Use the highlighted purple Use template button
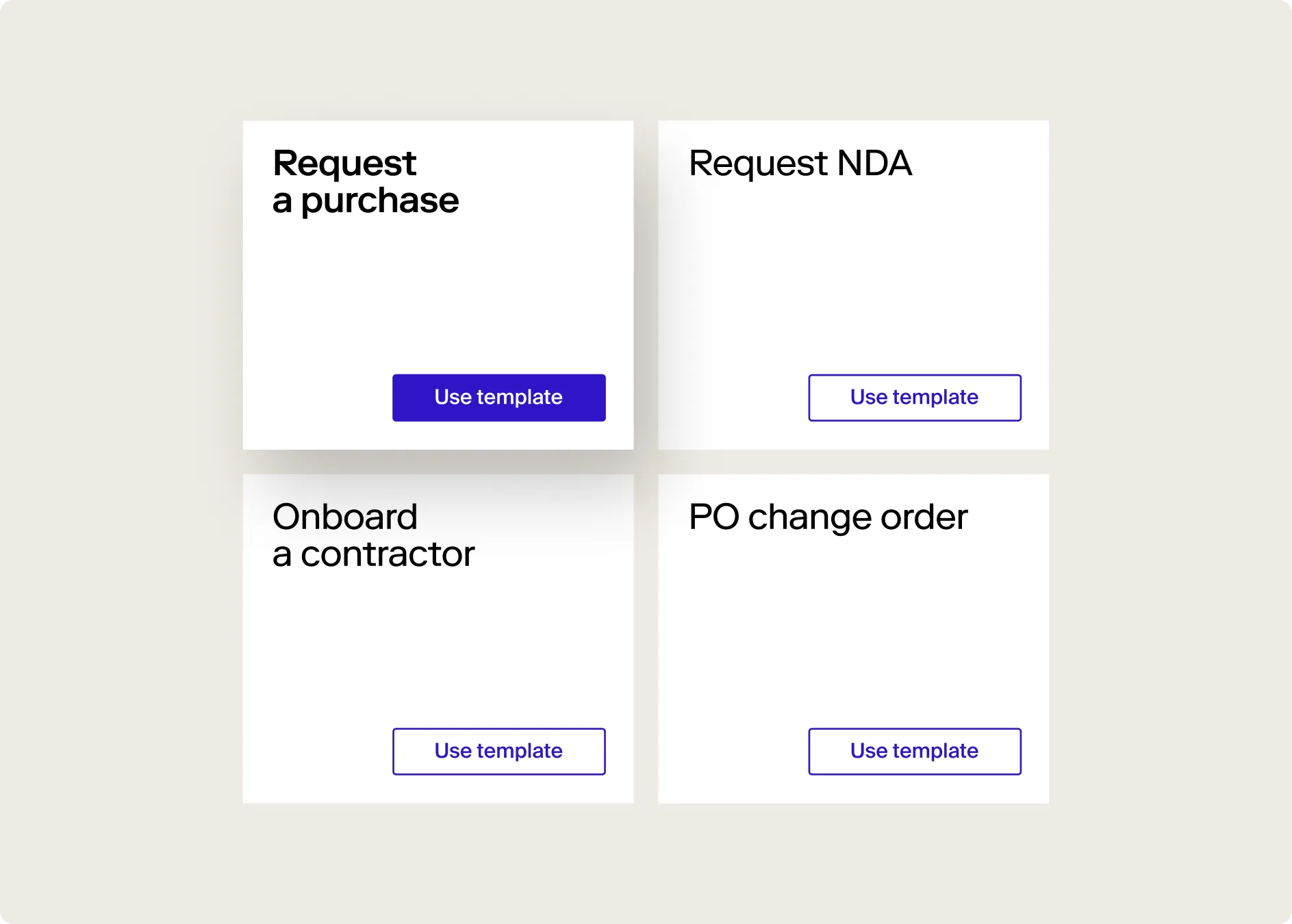The width and height of the screenshot is (1292, 924). point(498,397)
